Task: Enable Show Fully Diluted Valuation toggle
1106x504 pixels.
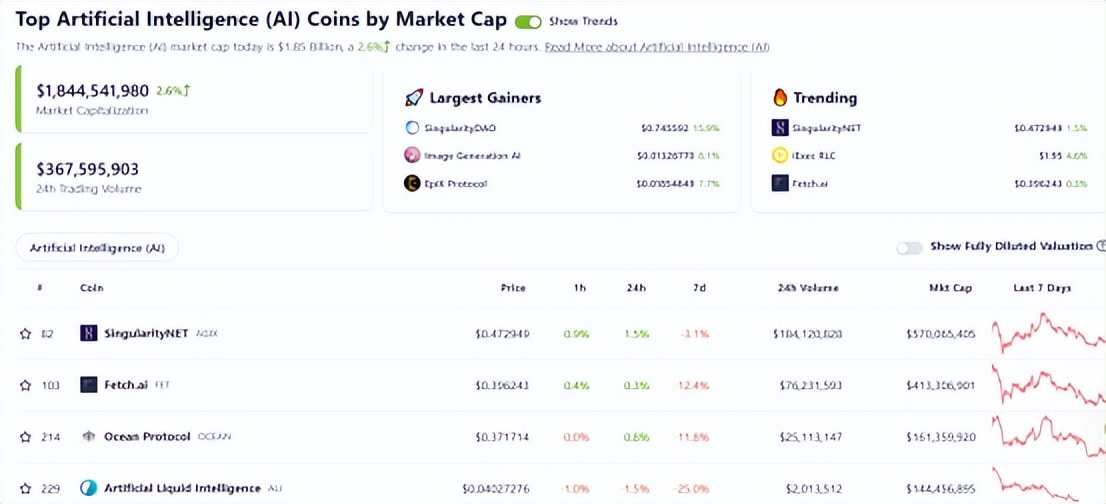Action: (x=909, y=247)
